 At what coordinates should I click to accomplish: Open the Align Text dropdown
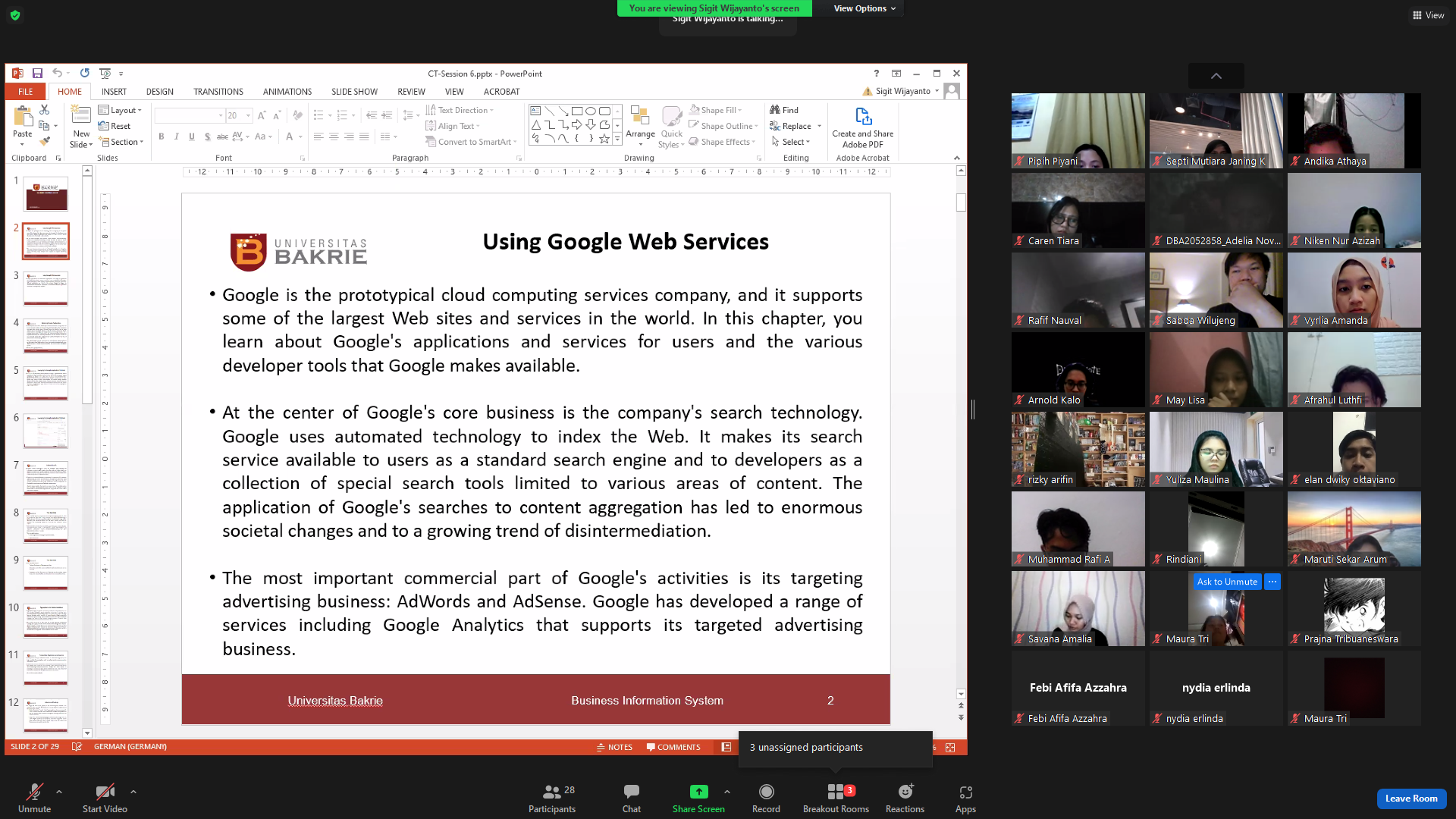(453, 126)
